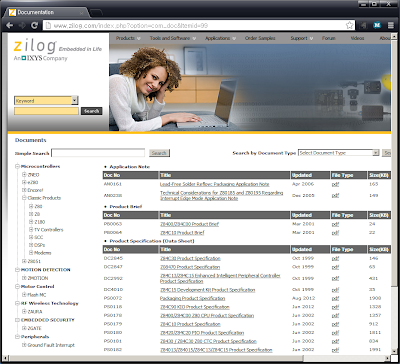Open the Packaging Product Specification link
The image size is (400, 364).
tap(192, 298)
